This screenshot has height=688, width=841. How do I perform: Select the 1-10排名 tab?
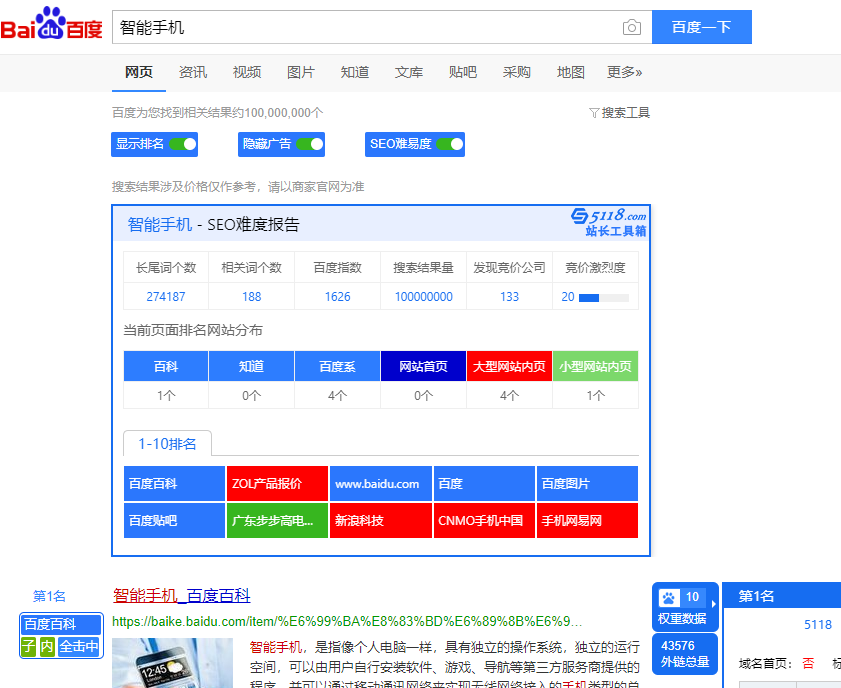[x=167, y=443]
